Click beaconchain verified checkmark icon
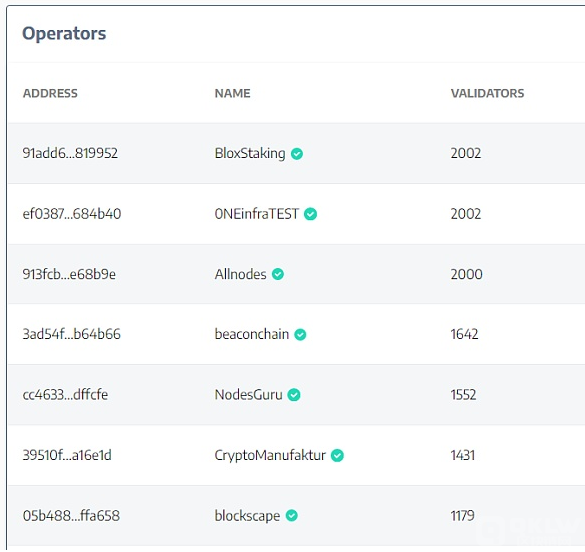The image size is (585, 552). click(x=300, y=335)
